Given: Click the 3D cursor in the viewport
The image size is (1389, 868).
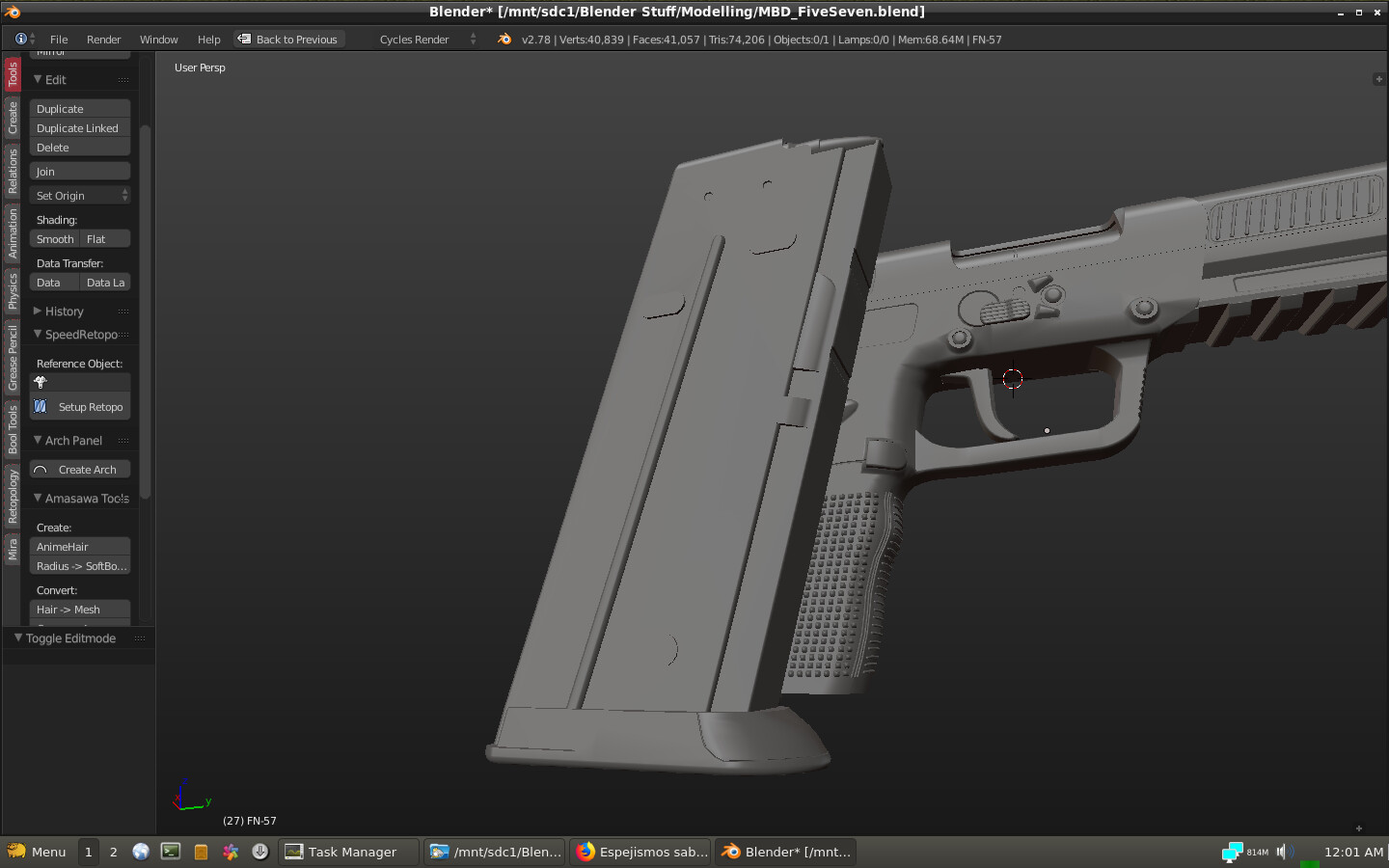Looking at the screenshot, I should [x=1013, y=379].
